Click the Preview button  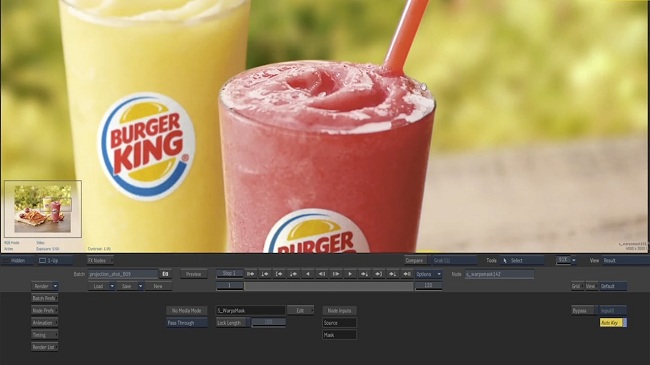pos(194,274)
